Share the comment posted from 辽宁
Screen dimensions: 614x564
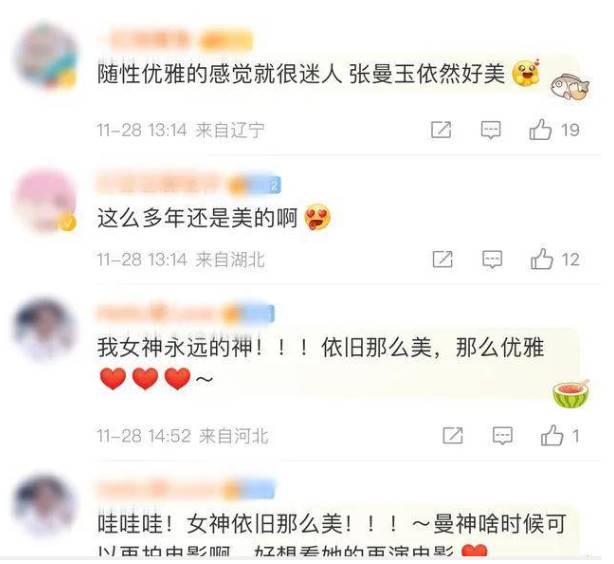coord(441,130)
